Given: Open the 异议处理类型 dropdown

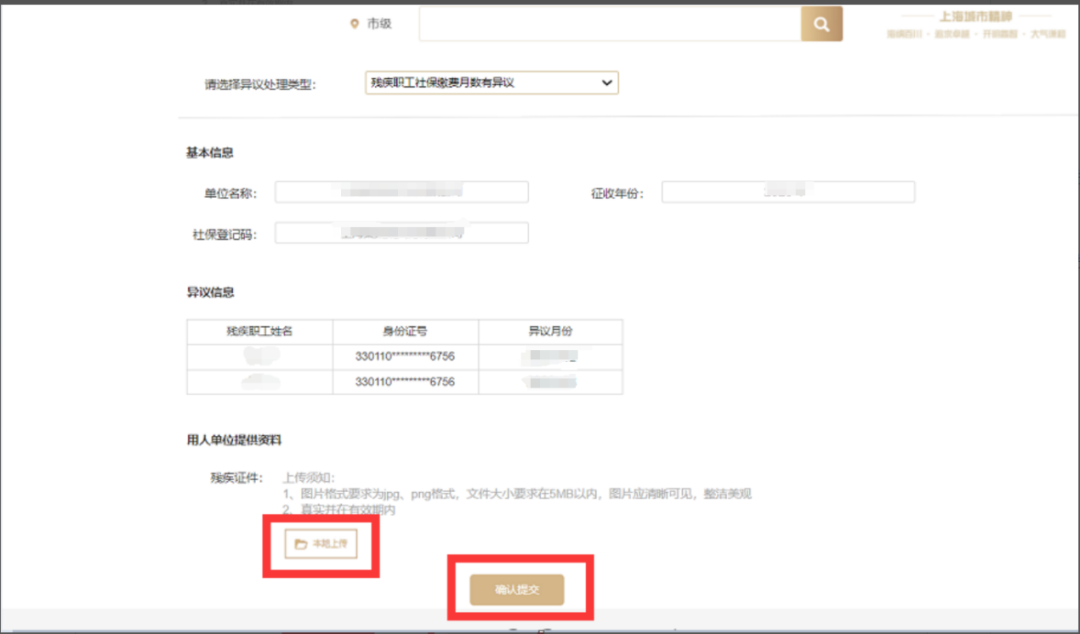Looking at the screenshot, I should pyautogui.click(x=492, y=83).
